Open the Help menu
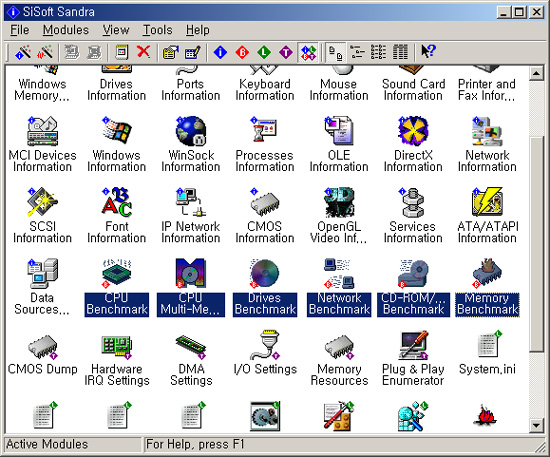550x457 pixels. [197, 30]
